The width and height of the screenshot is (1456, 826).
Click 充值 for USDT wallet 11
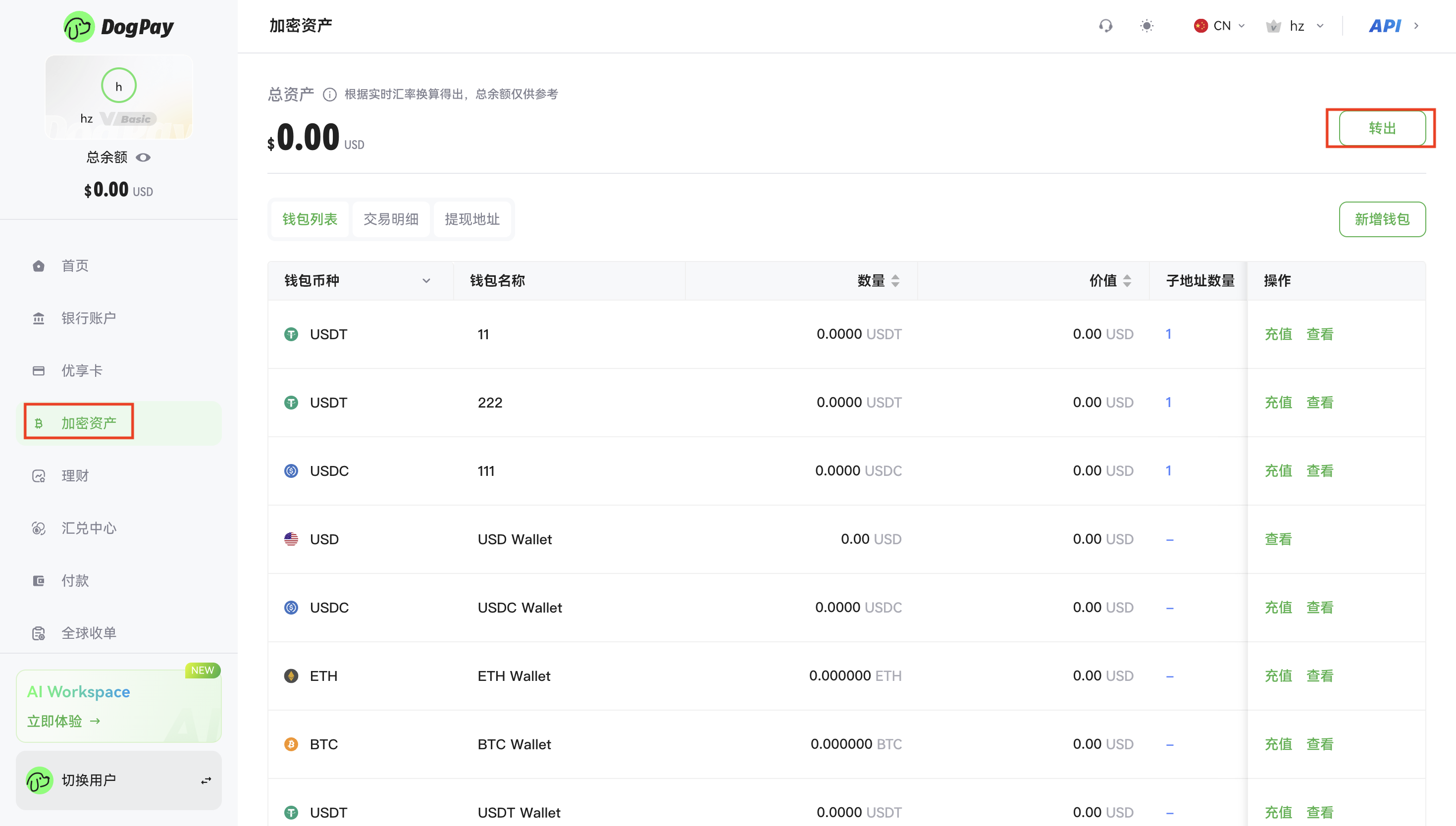1279,334
